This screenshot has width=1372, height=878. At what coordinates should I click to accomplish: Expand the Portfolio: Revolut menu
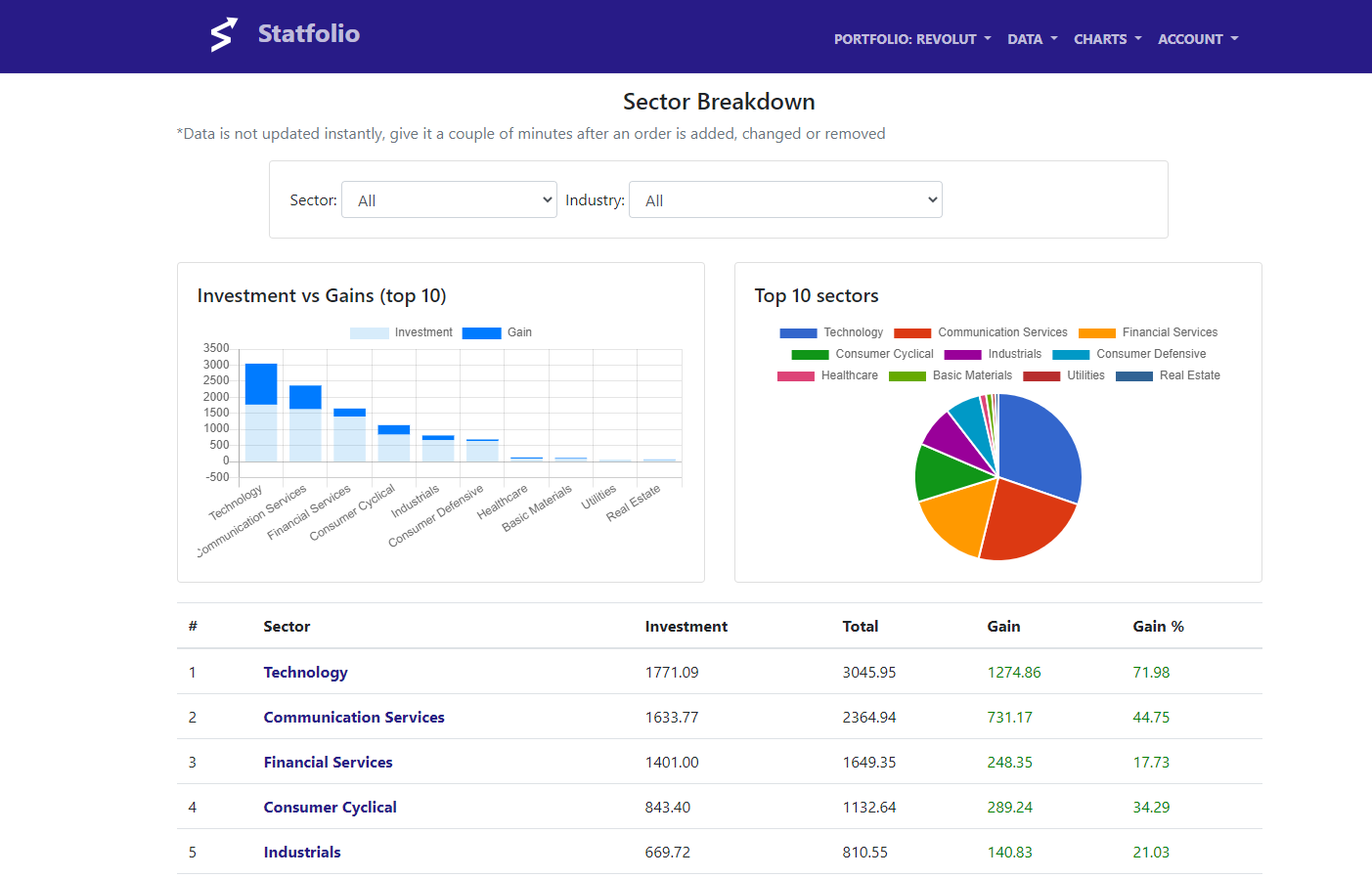(x=912, y=39)
